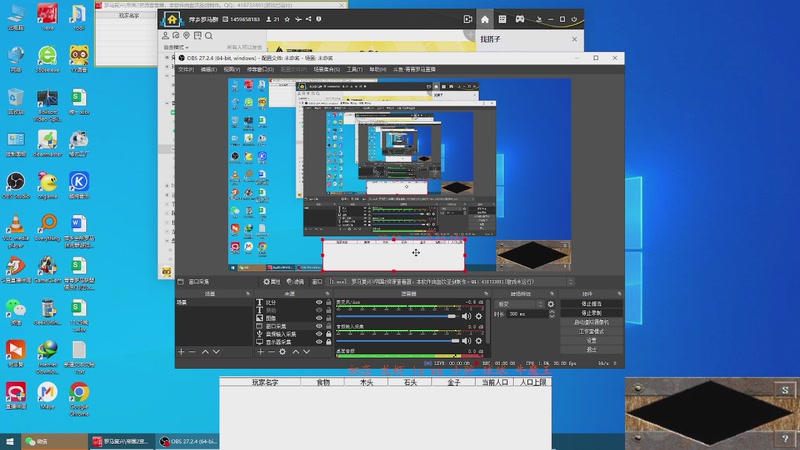Click the star favorite icon in YY header
The height and width of the screenshot is (450, 800).
[x=287, y=19]
